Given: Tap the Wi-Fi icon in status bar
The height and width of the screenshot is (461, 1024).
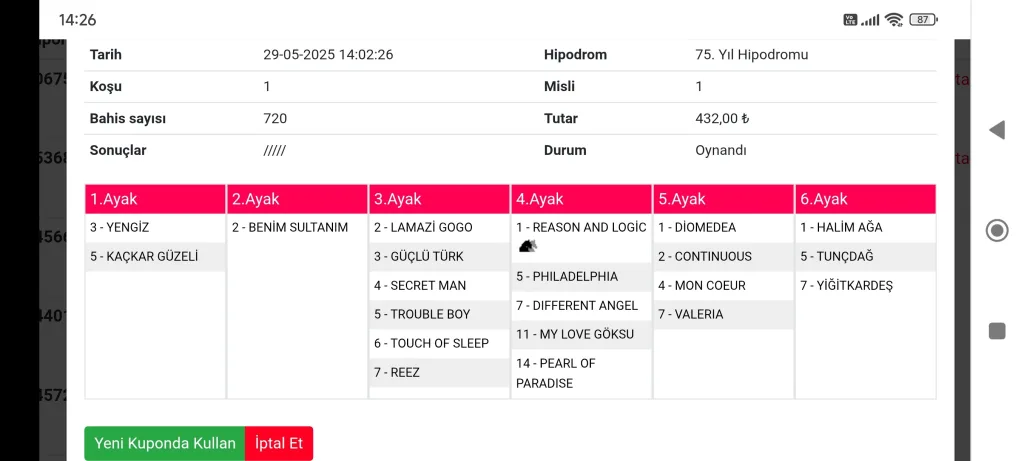Looking at the screenshot, I should (894, 19).
